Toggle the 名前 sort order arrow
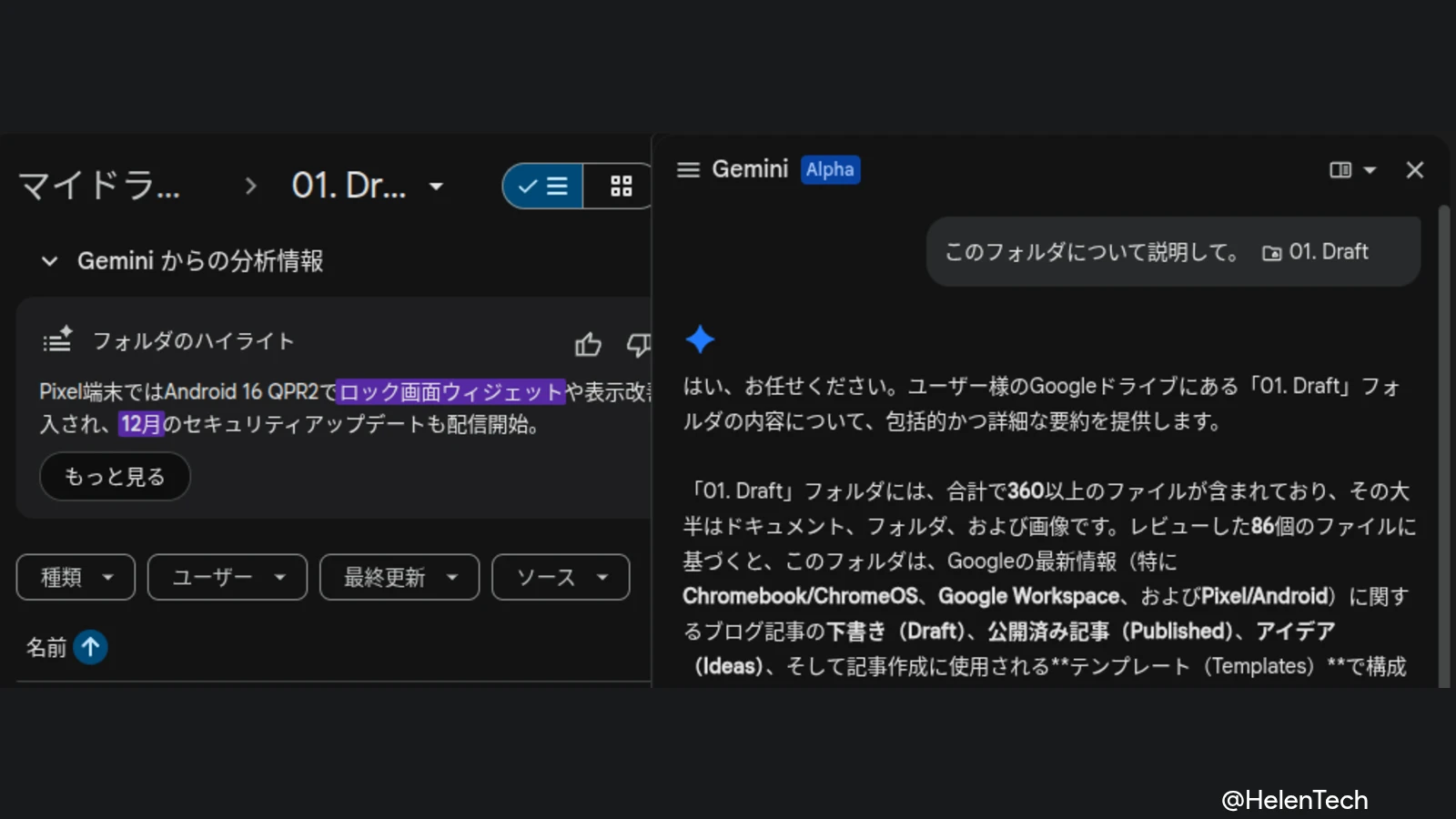 click(90, 647)
